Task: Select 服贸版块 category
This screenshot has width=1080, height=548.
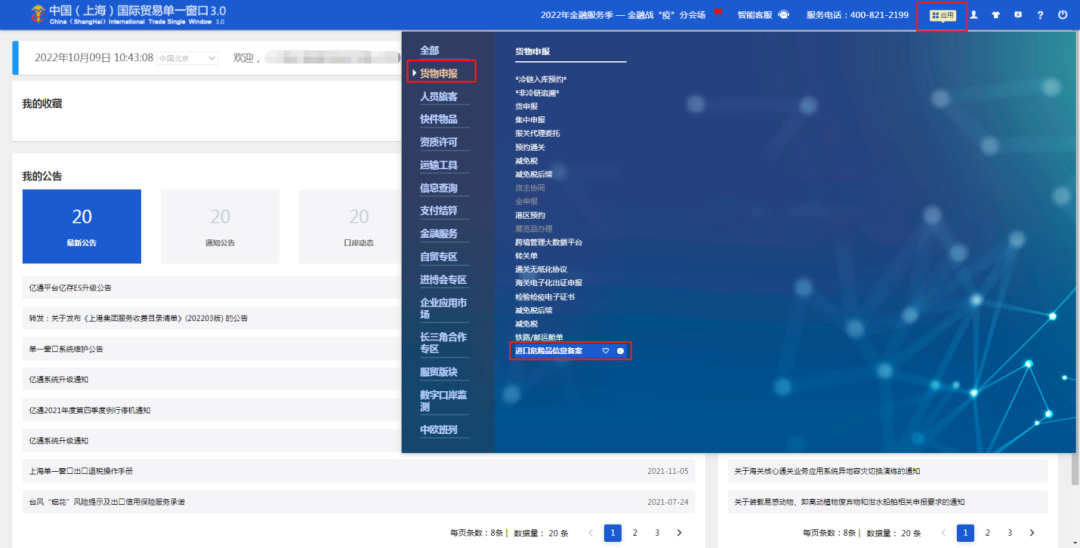Action: point(439,372)
